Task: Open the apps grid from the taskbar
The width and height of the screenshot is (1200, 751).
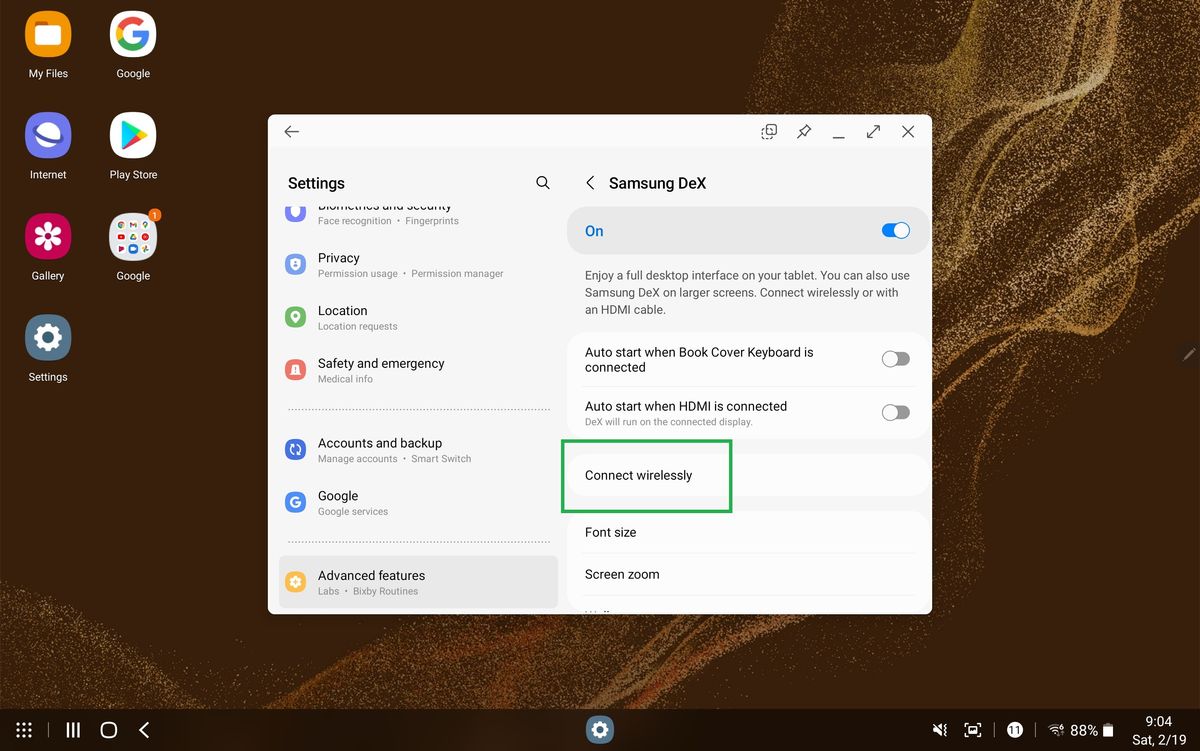Action: (x=24, y=730)
